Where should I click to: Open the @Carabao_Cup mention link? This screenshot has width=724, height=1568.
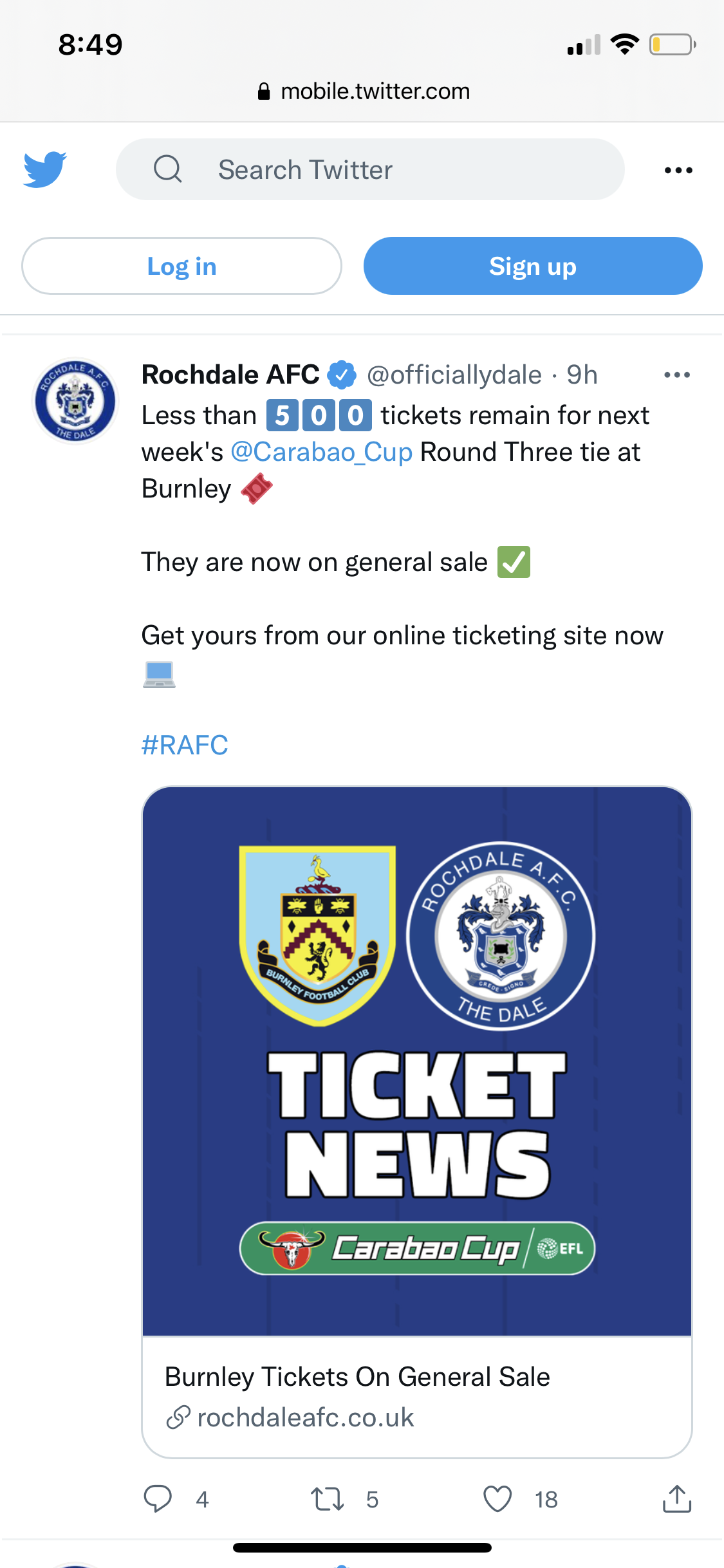[x=321, y=452]
